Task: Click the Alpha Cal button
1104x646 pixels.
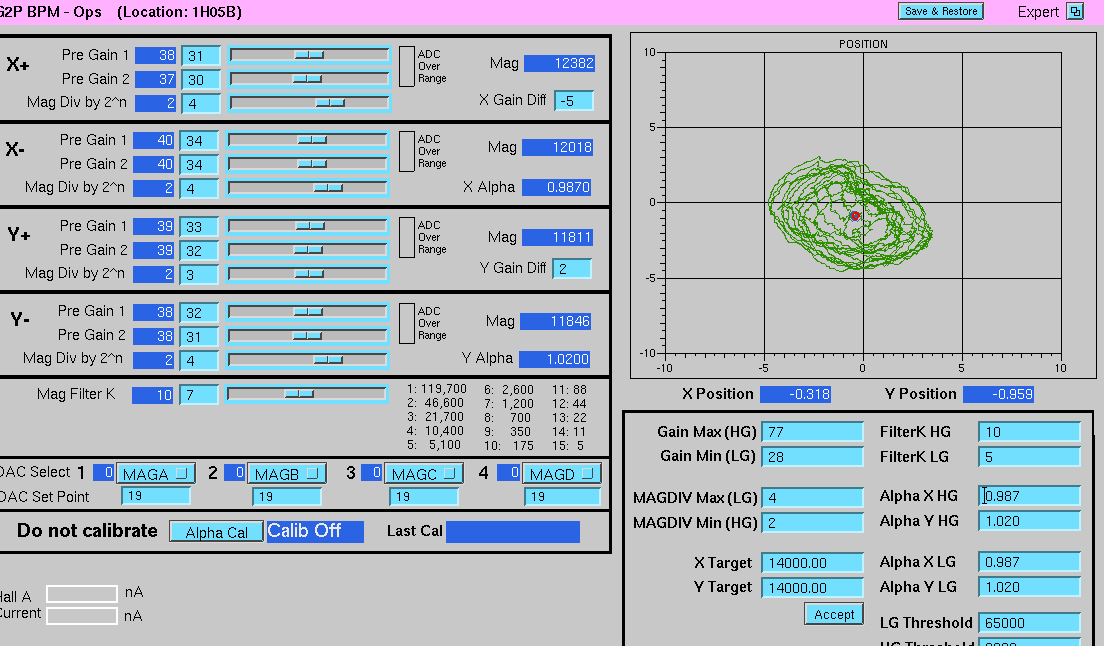Action: (x=216, y=532)
